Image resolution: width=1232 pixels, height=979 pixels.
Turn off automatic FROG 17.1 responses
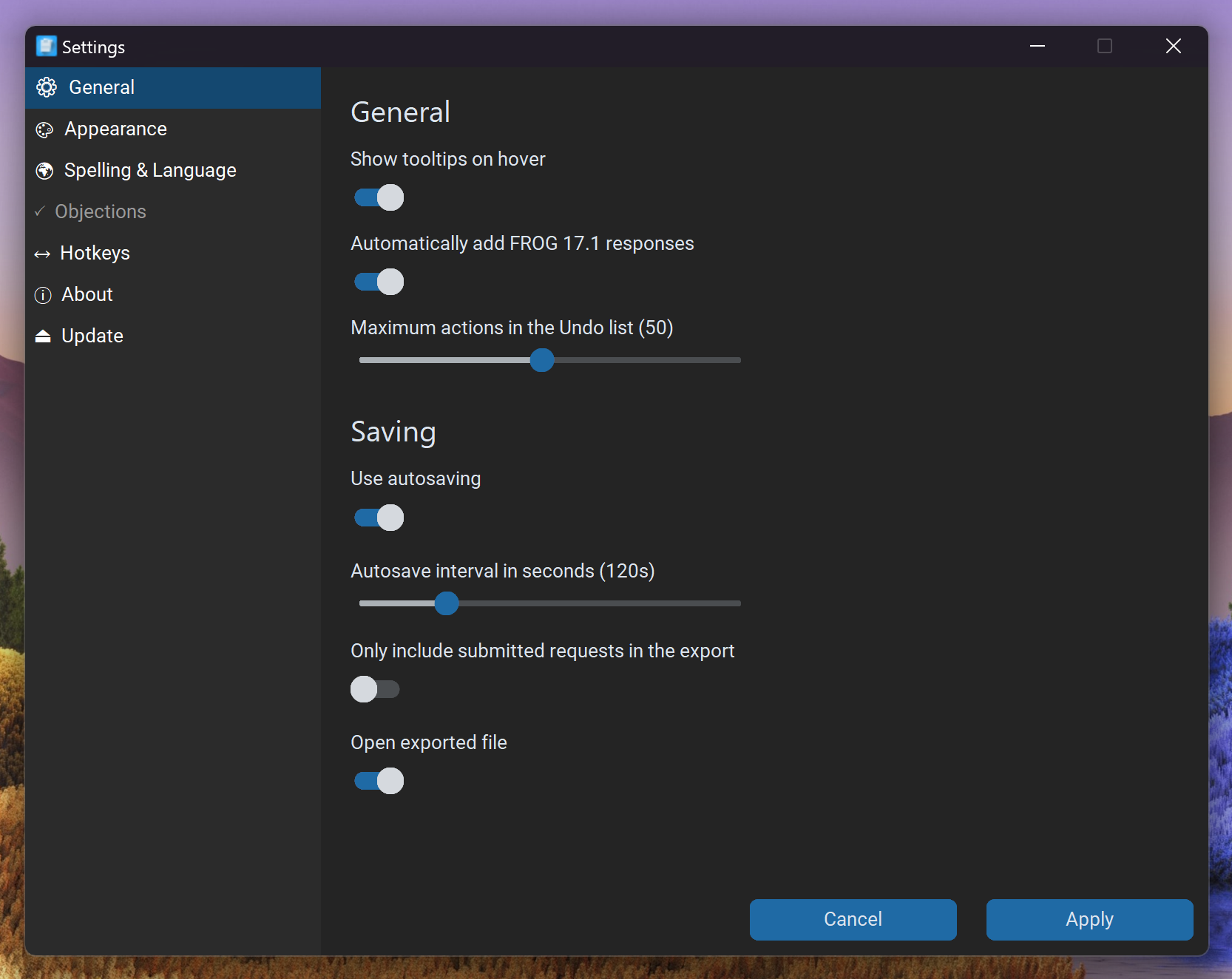pos(379,282)
